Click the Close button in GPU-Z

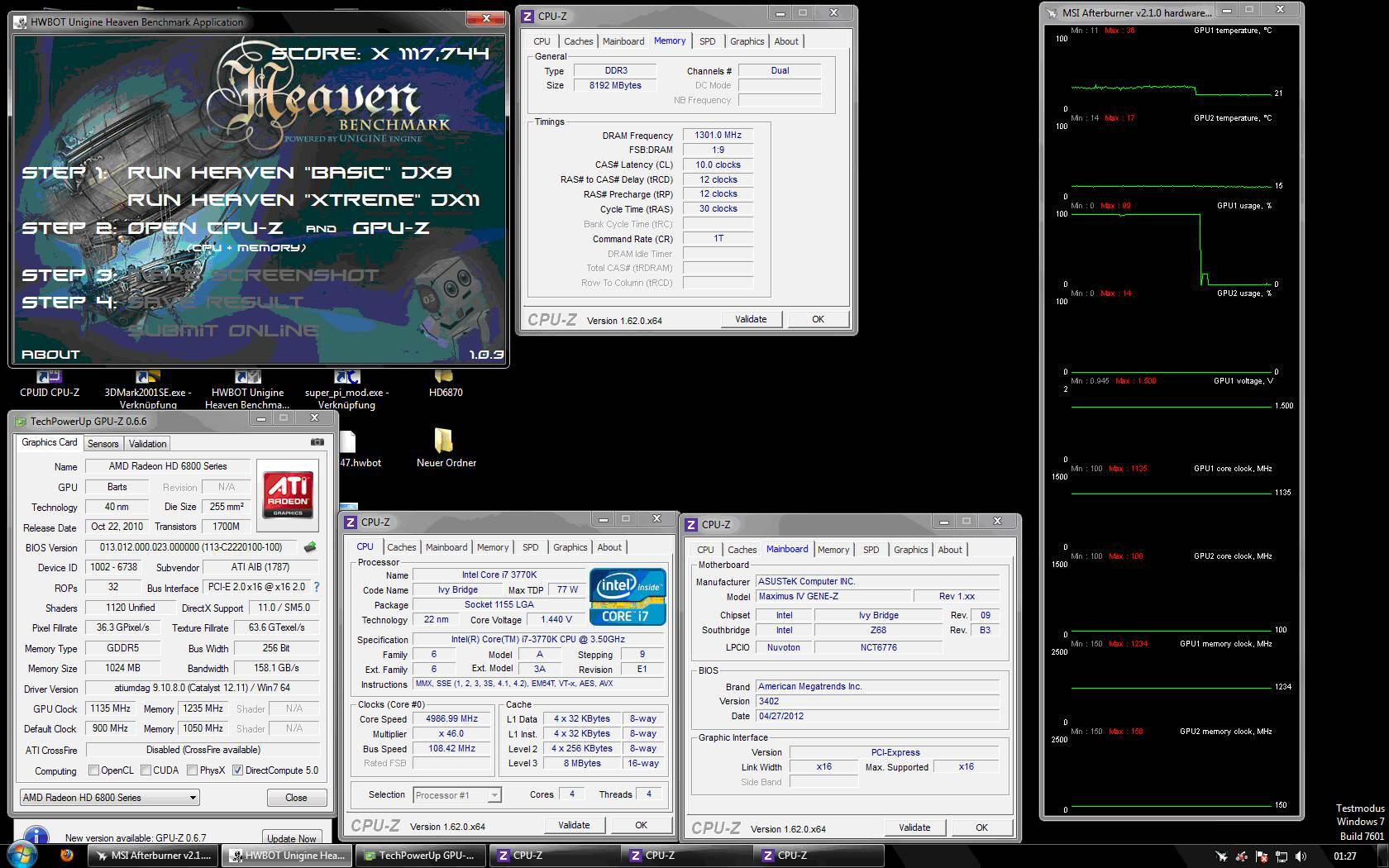click(x=296, y=798)
